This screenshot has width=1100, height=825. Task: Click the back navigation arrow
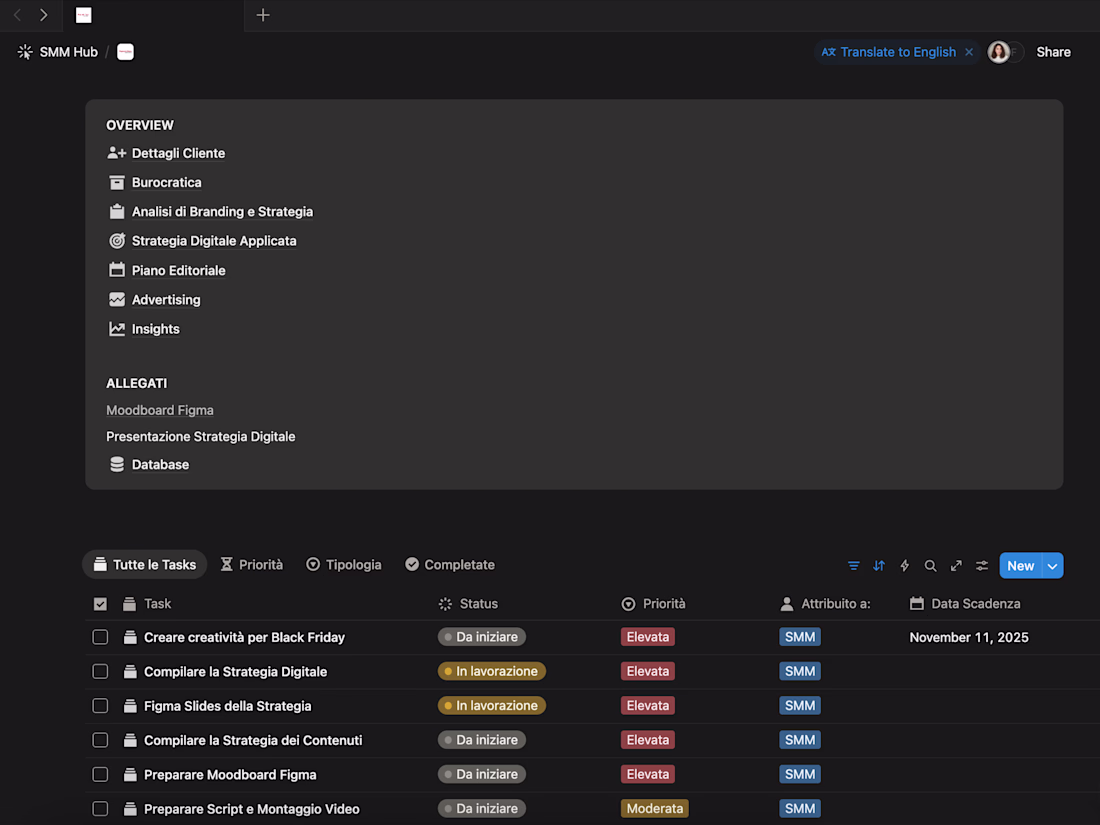point(18,15)
